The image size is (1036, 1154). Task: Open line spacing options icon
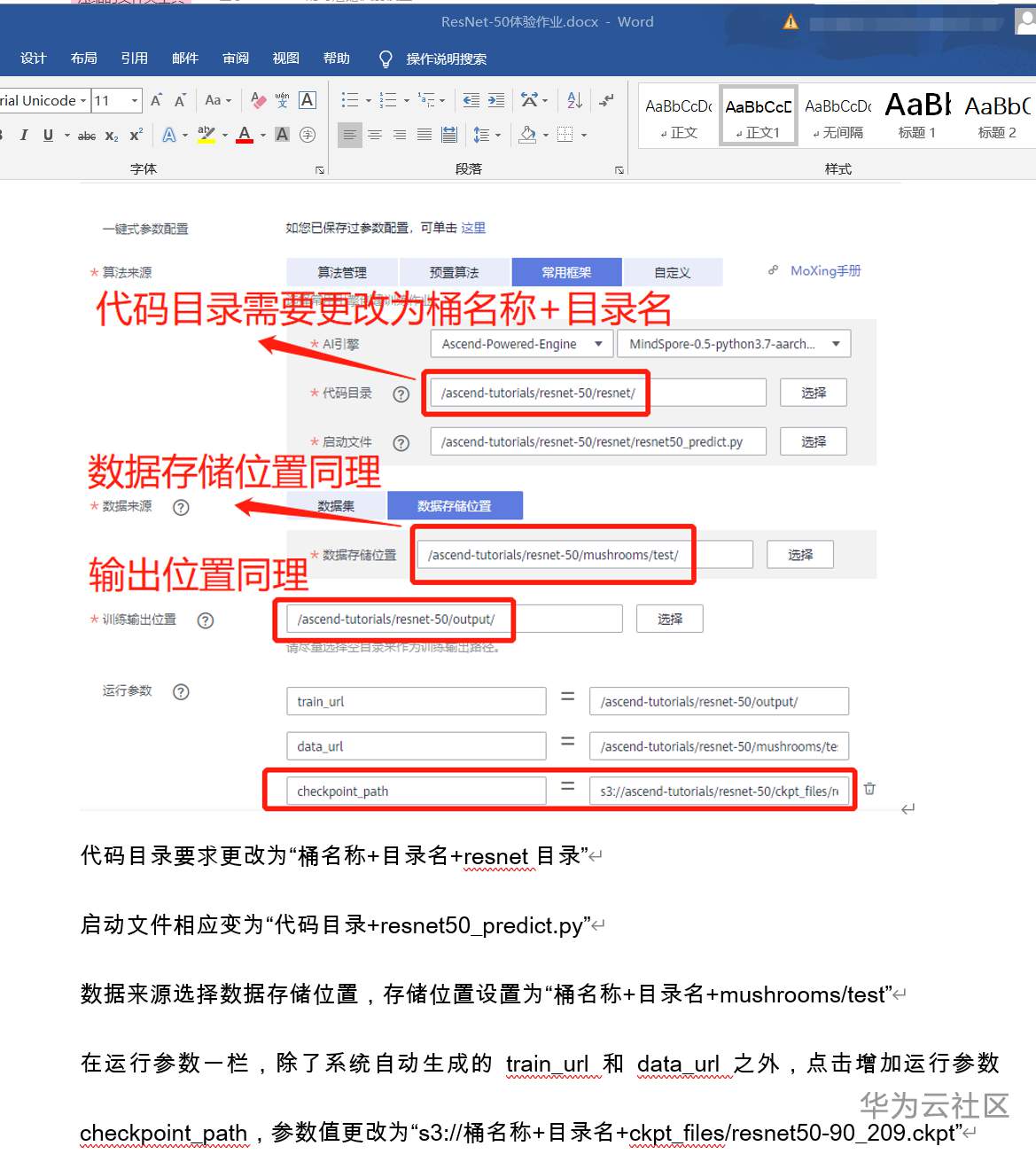coord(481,135)
